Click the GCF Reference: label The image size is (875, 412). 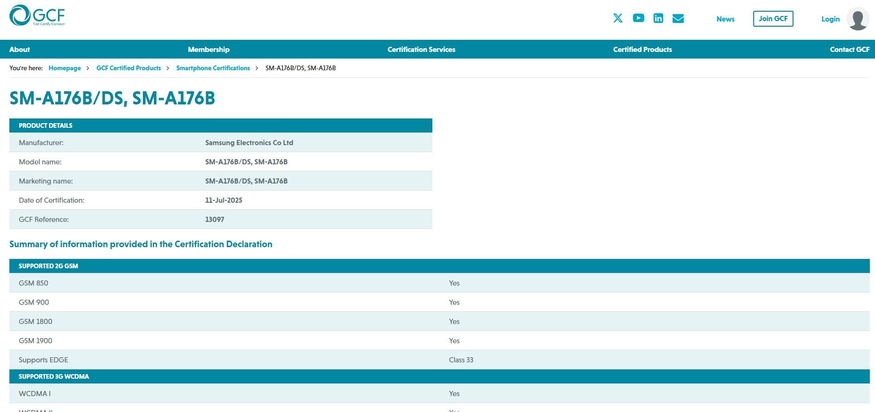44,219
